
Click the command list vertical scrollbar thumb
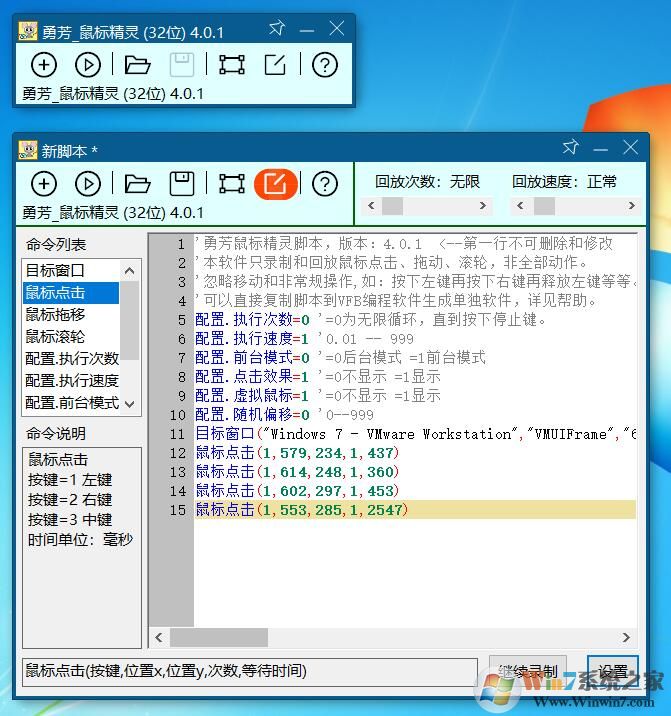click(x=130, y=321)
